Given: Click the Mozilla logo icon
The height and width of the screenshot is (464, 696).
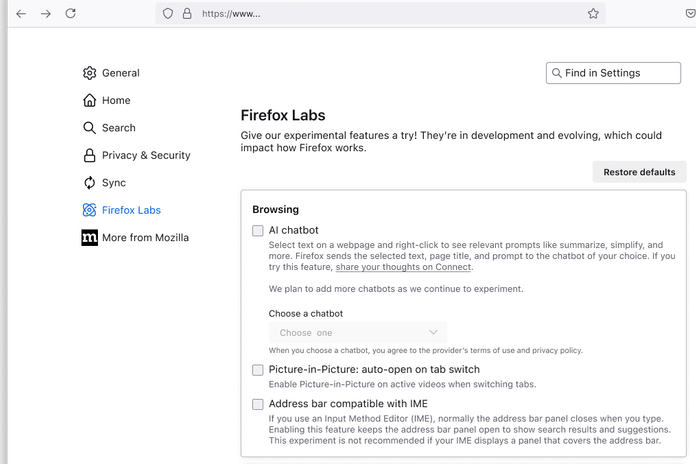Looking at the screenshot, I should click(90, 238).
